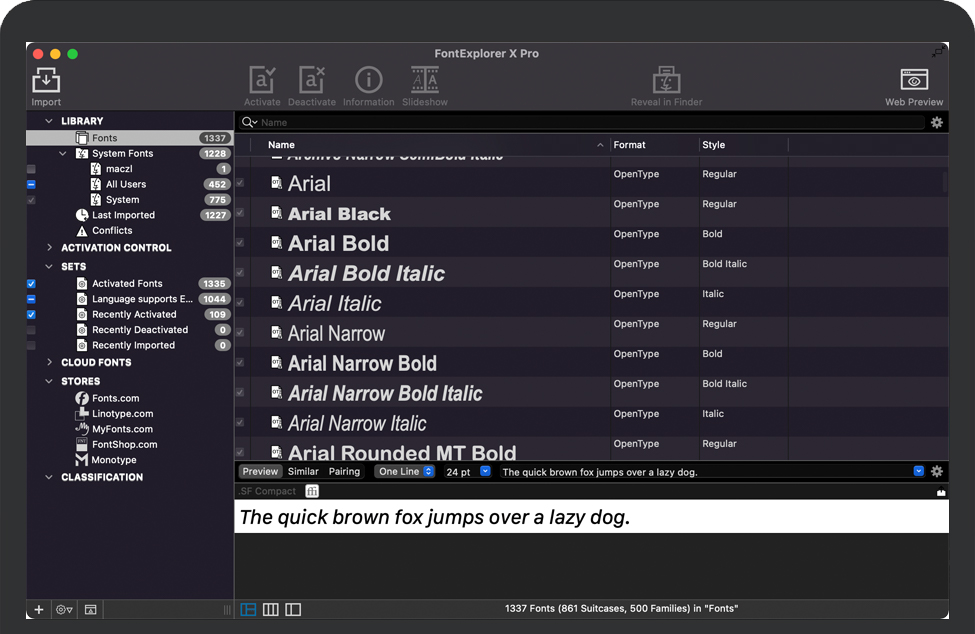Switch to the Pairing tab

(x=344, y=471)
